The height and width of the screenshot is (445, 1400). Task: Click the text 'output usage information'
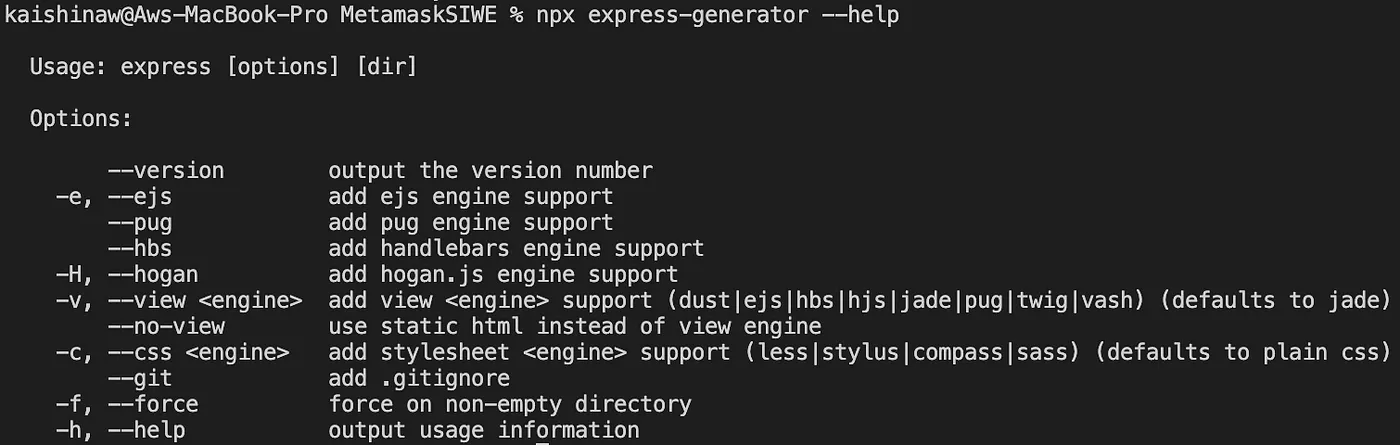(x=484, y=430)
